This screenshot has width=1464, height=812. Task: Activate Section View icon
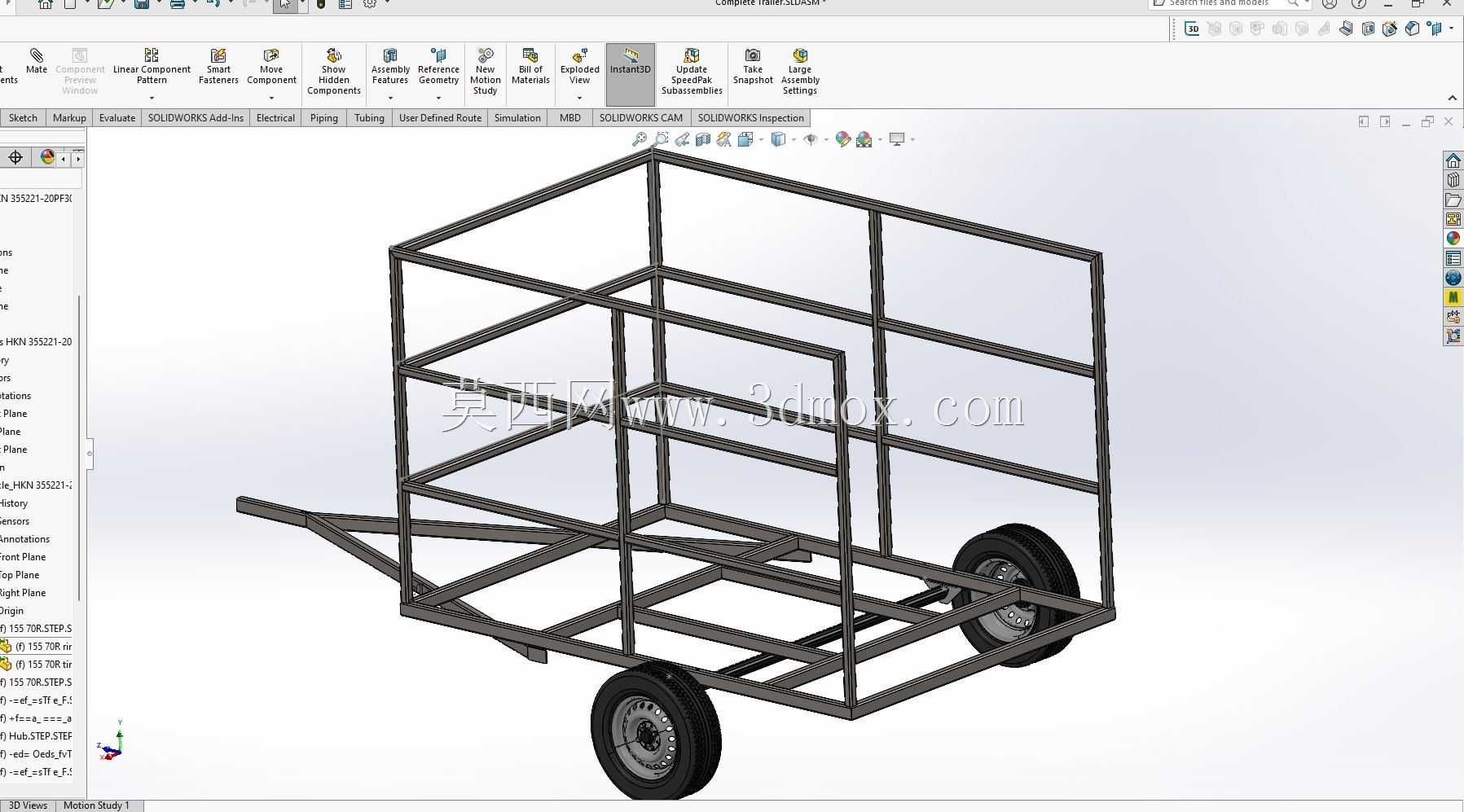(x=703, y=139)
